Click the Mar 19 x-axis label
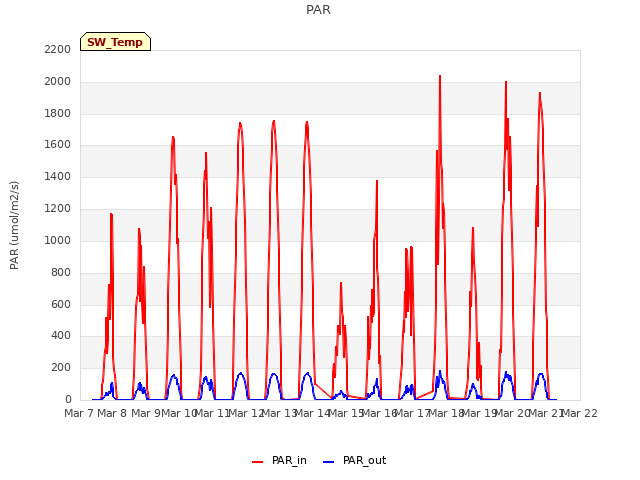This screenshot has width=640, height=480. [479, 413]
